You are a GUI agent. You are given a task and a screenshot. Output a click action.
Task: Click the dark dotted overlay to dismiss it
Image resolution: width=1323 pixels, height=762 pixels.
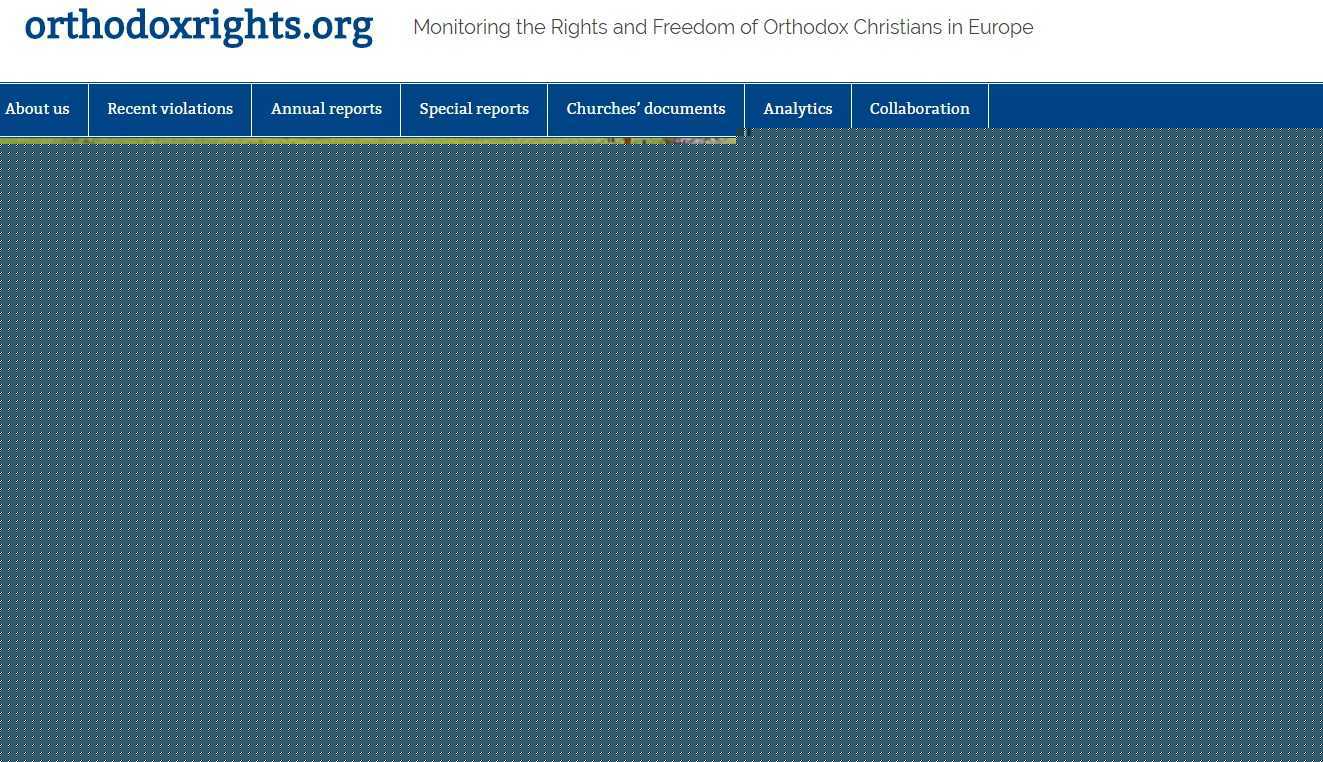(660, 450)
